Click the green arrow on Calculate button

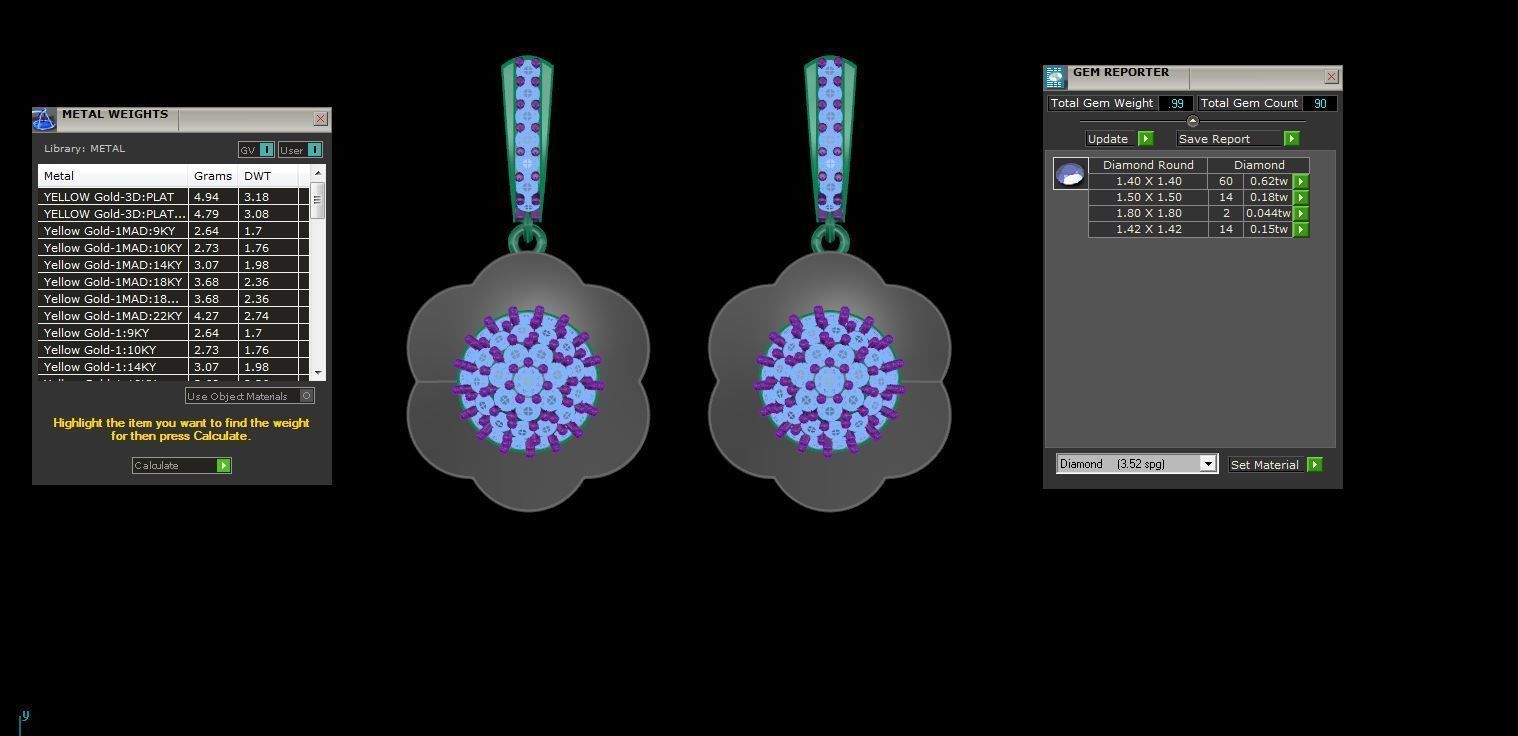tap(224, 466)
